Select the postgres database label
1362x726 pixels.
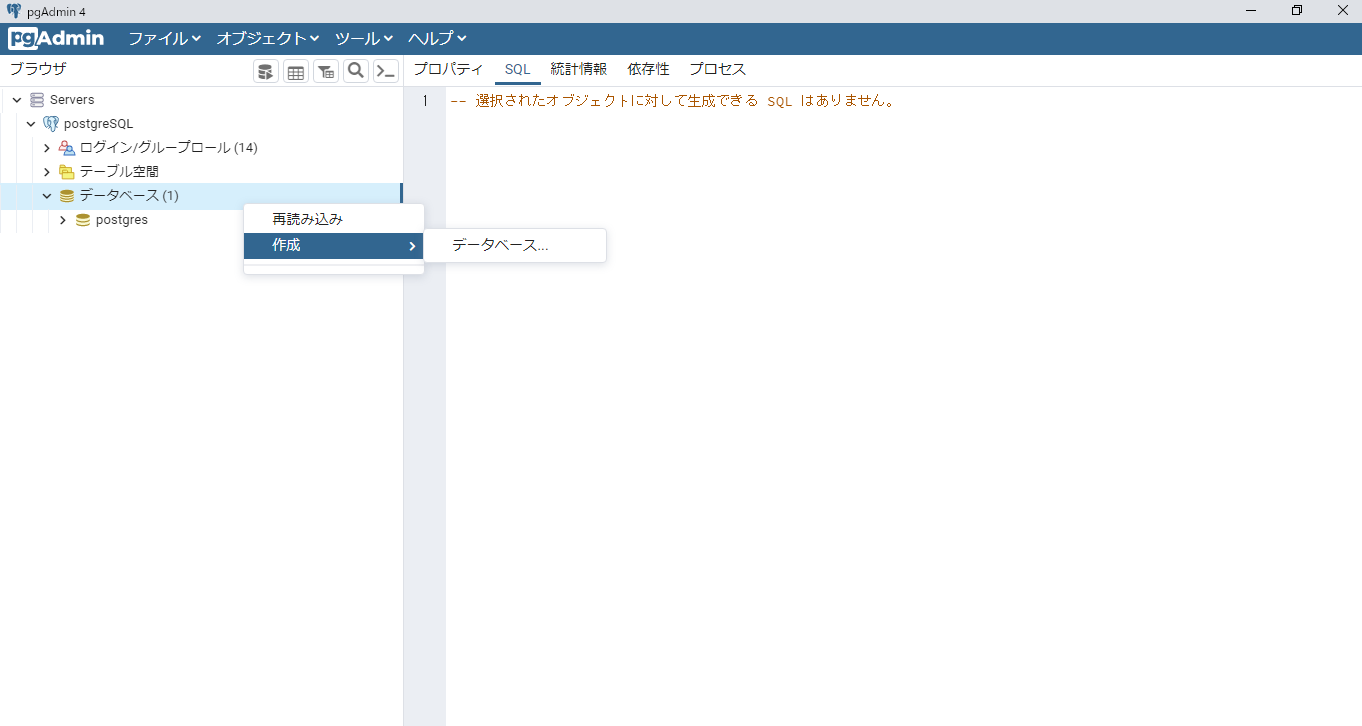(122, 220)
